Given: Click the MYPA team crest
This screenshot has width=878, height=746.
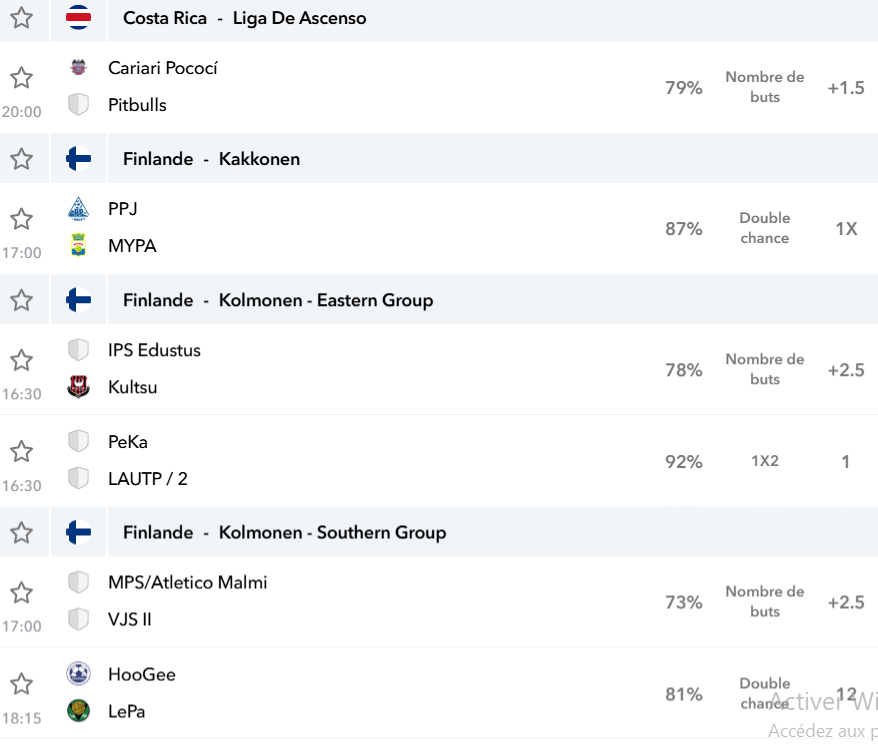Looking at the screenshot, I should 78,245.
